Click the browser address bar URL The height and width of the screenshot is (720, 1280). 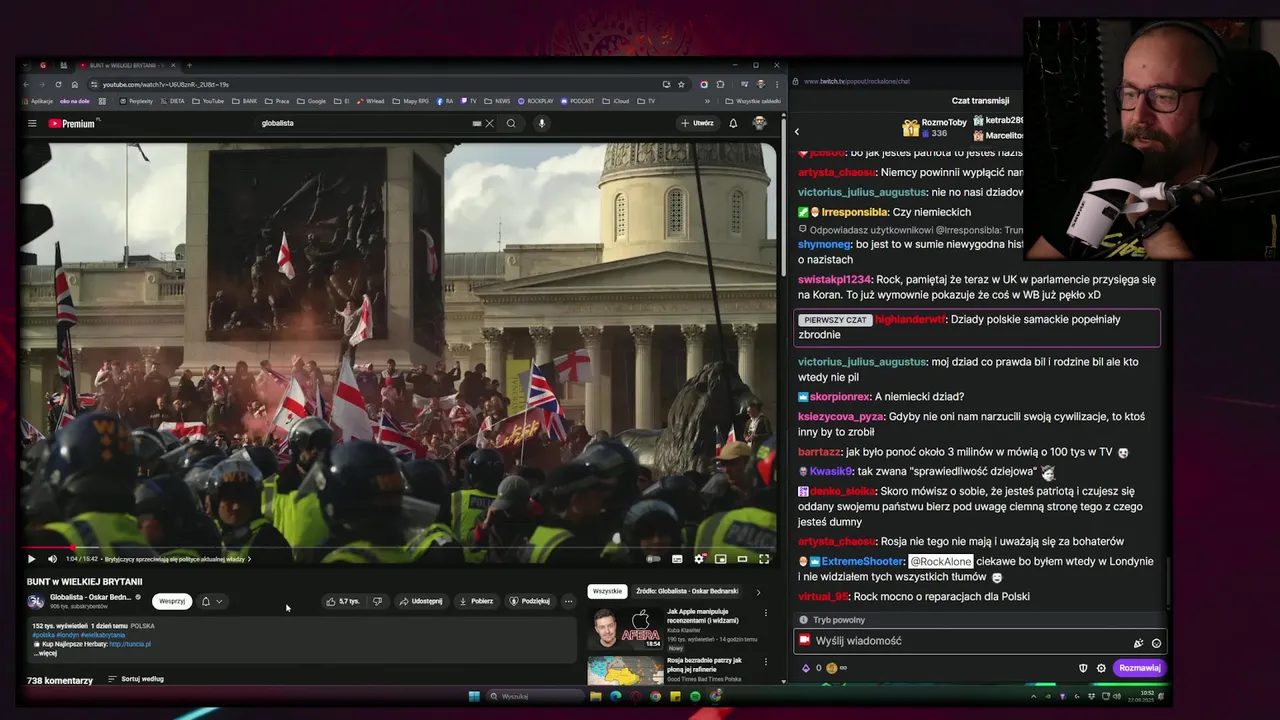coord(165,84)
